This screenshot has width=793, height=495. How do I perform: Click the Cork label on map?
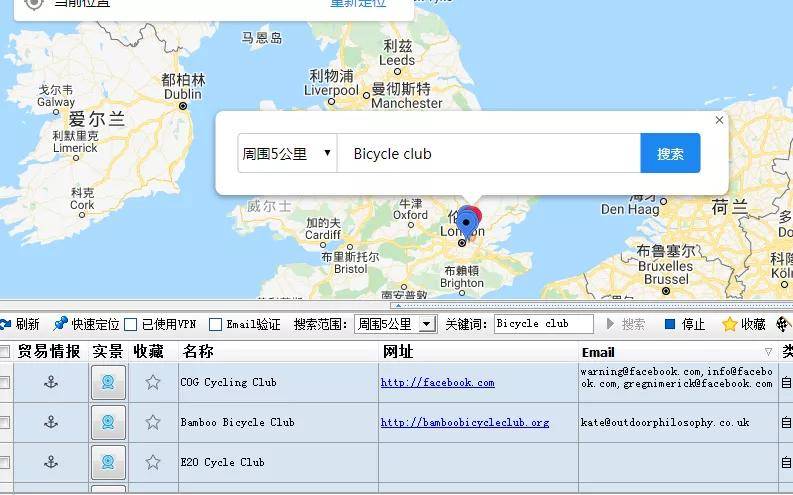coord(82,205)
